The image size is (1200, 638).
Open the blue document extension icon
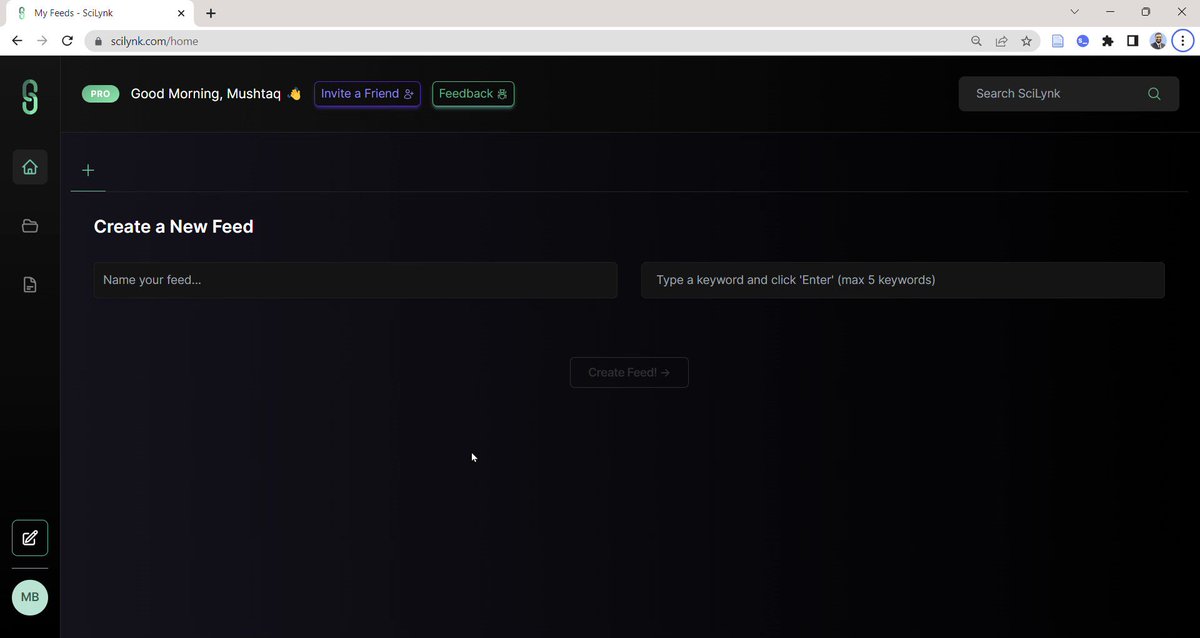coord(1058,41)
